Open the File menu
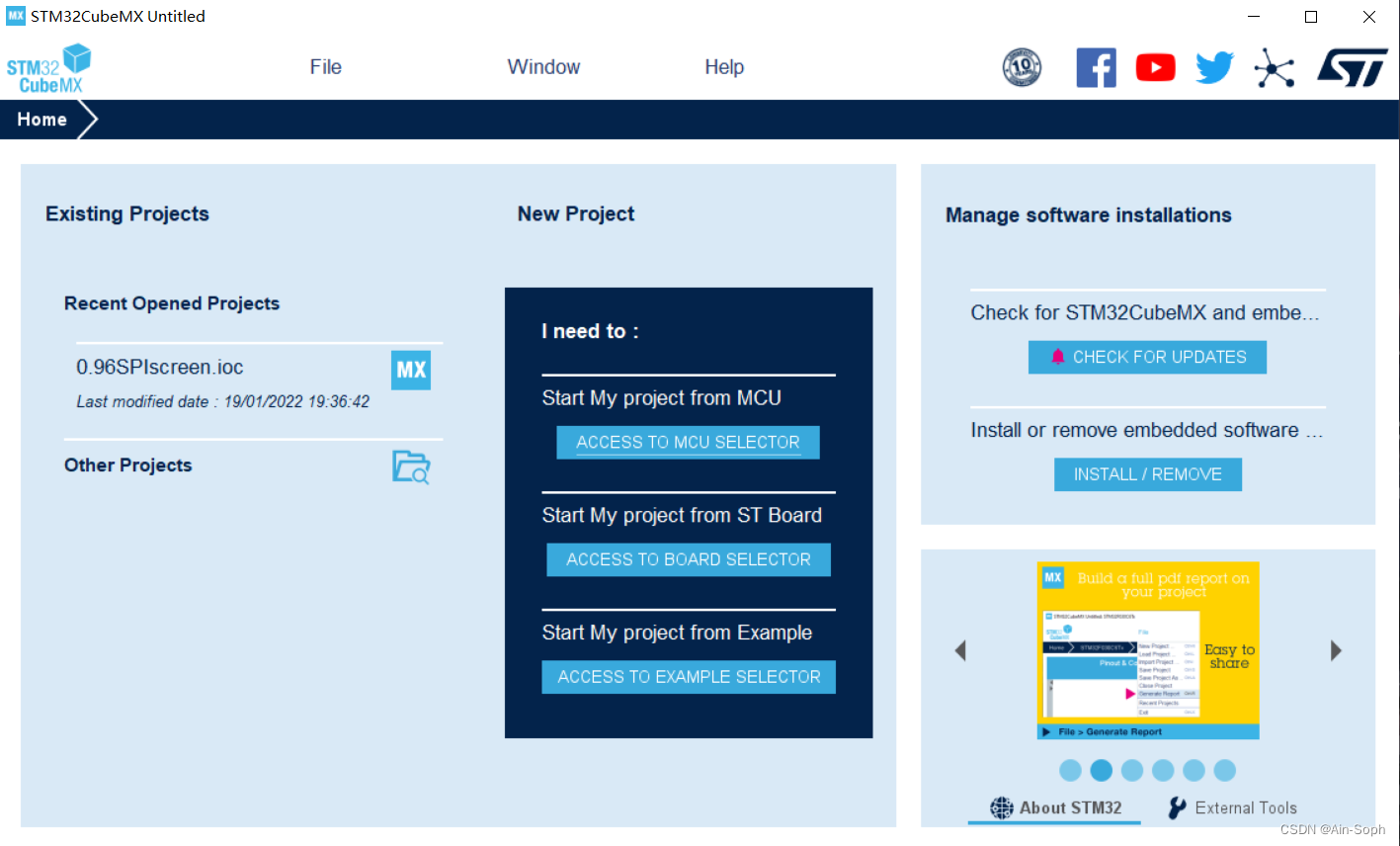This screenshot has width=1400, height=846. coord(325,66)
